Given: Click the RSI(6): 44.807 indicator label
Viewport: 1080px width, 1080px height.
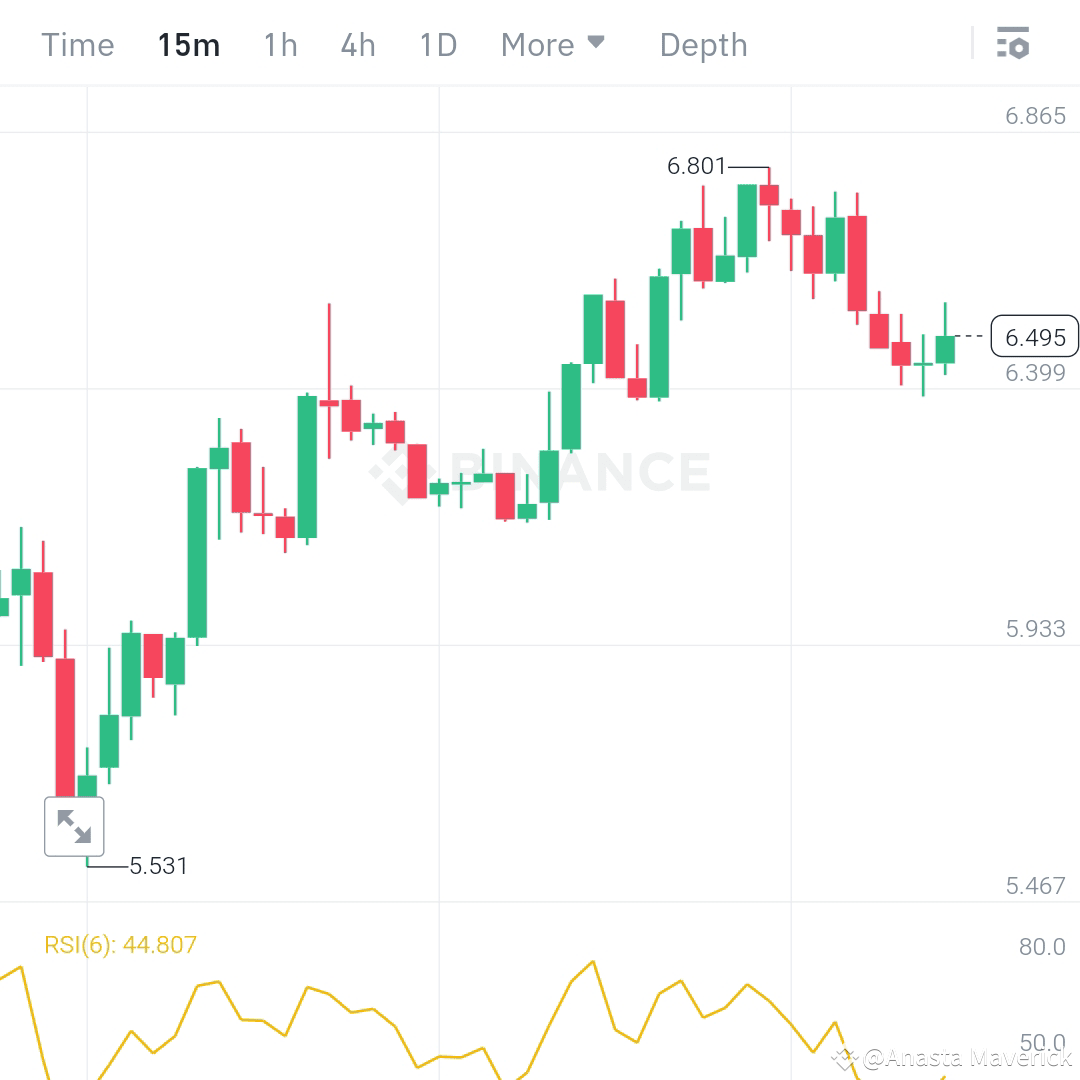Looking at the screenshot, I should [120, 944].
